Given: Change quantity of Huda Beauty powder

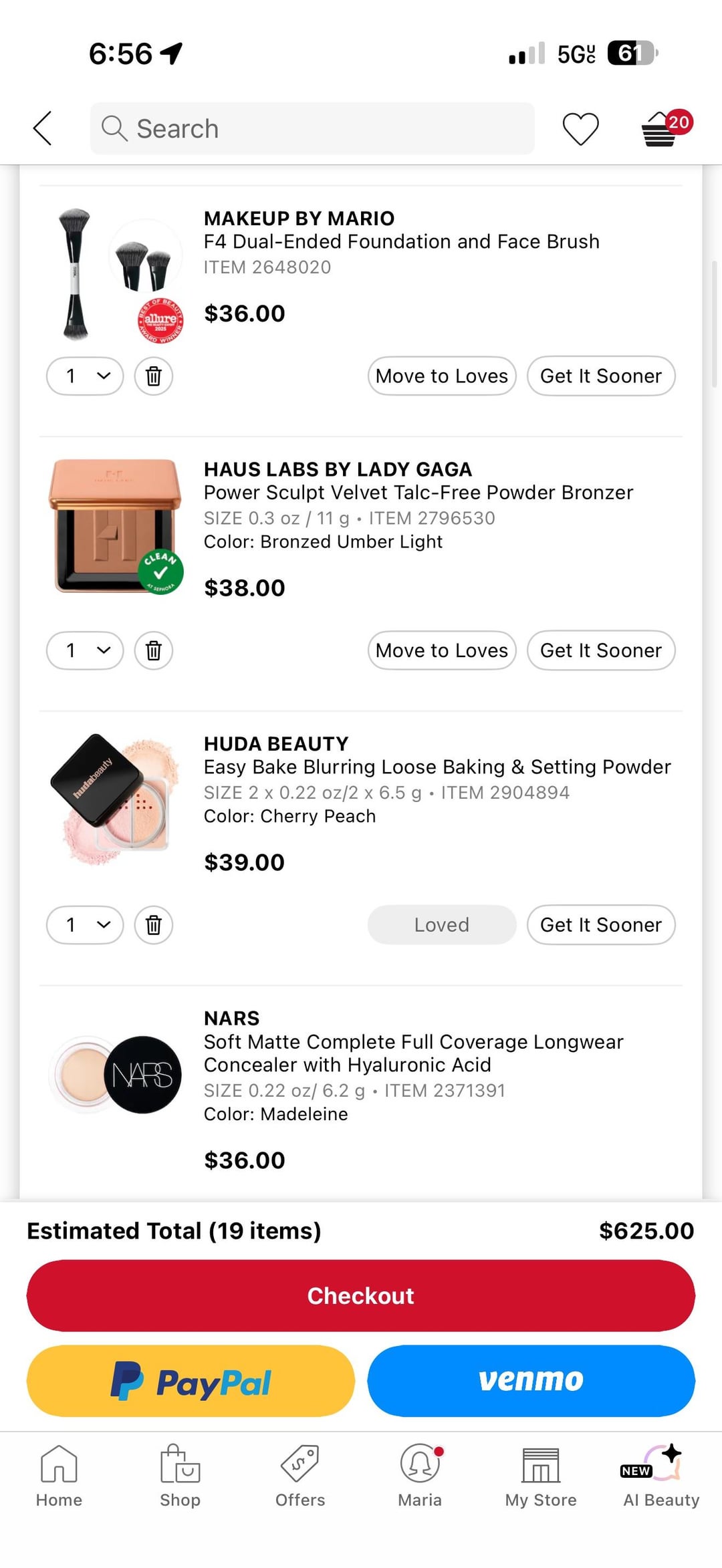Looking at the screenshot, I should [x=85, y=925].
